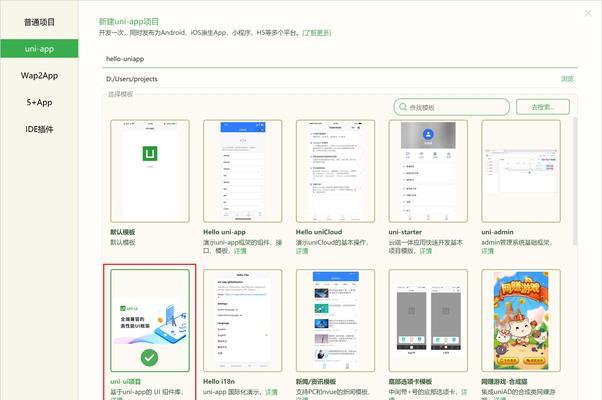The height and width of the screenshot is (400, 602).
Task: Click the template list vertical scrollbar
Action: [575, 181]
